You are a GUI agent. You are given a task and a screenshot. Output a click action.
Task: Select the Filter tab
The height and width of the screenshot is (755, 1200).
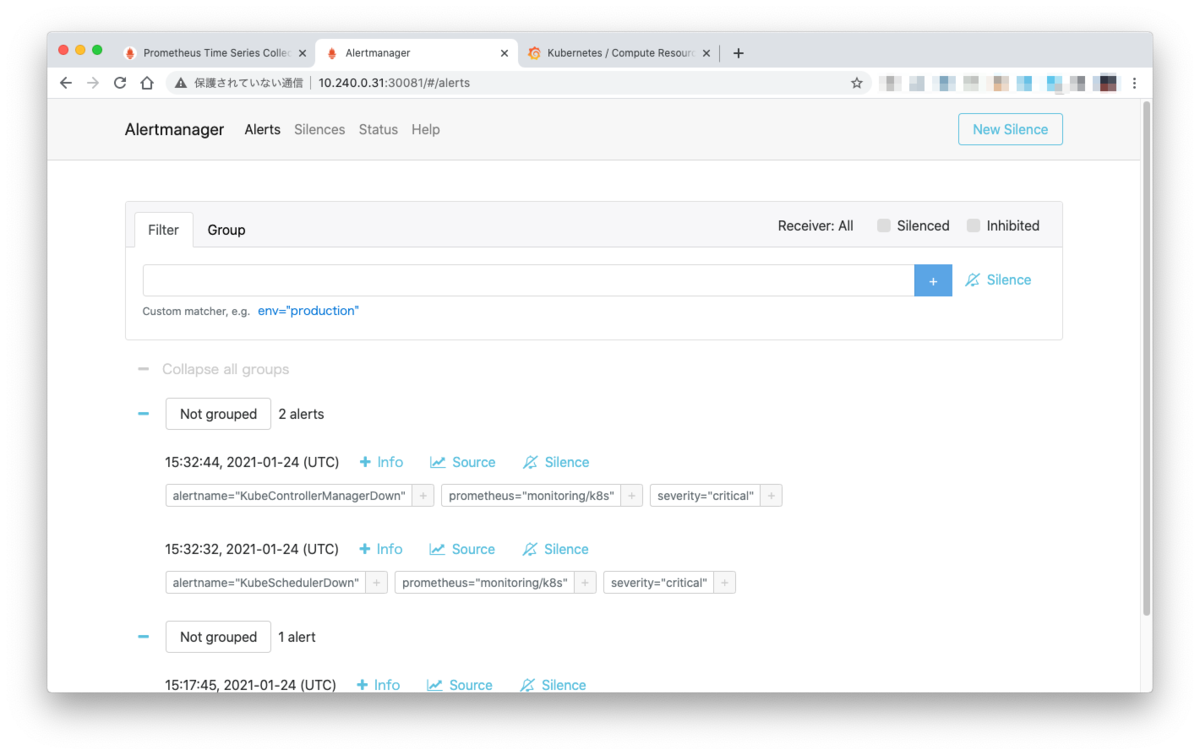click(164, 230)
